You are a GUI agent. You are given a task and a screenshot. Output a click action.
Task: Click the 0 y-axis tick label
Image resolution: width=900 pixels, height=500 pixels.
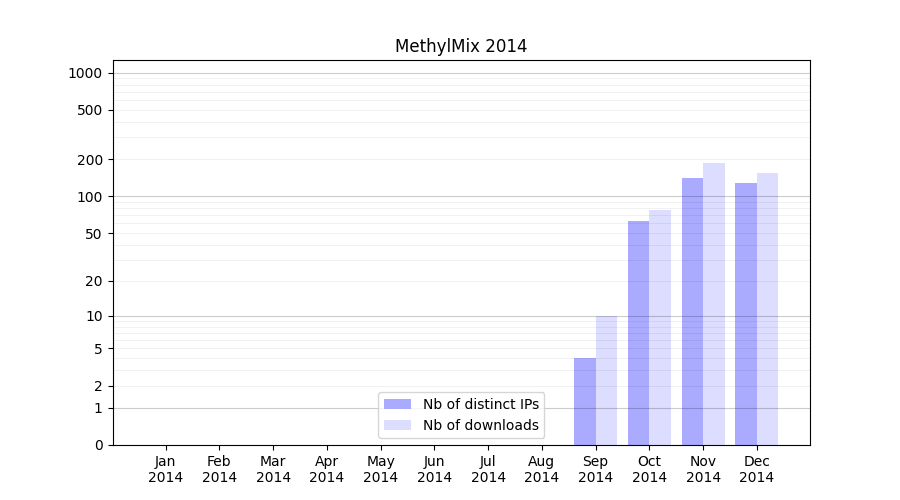click(98, 445)
